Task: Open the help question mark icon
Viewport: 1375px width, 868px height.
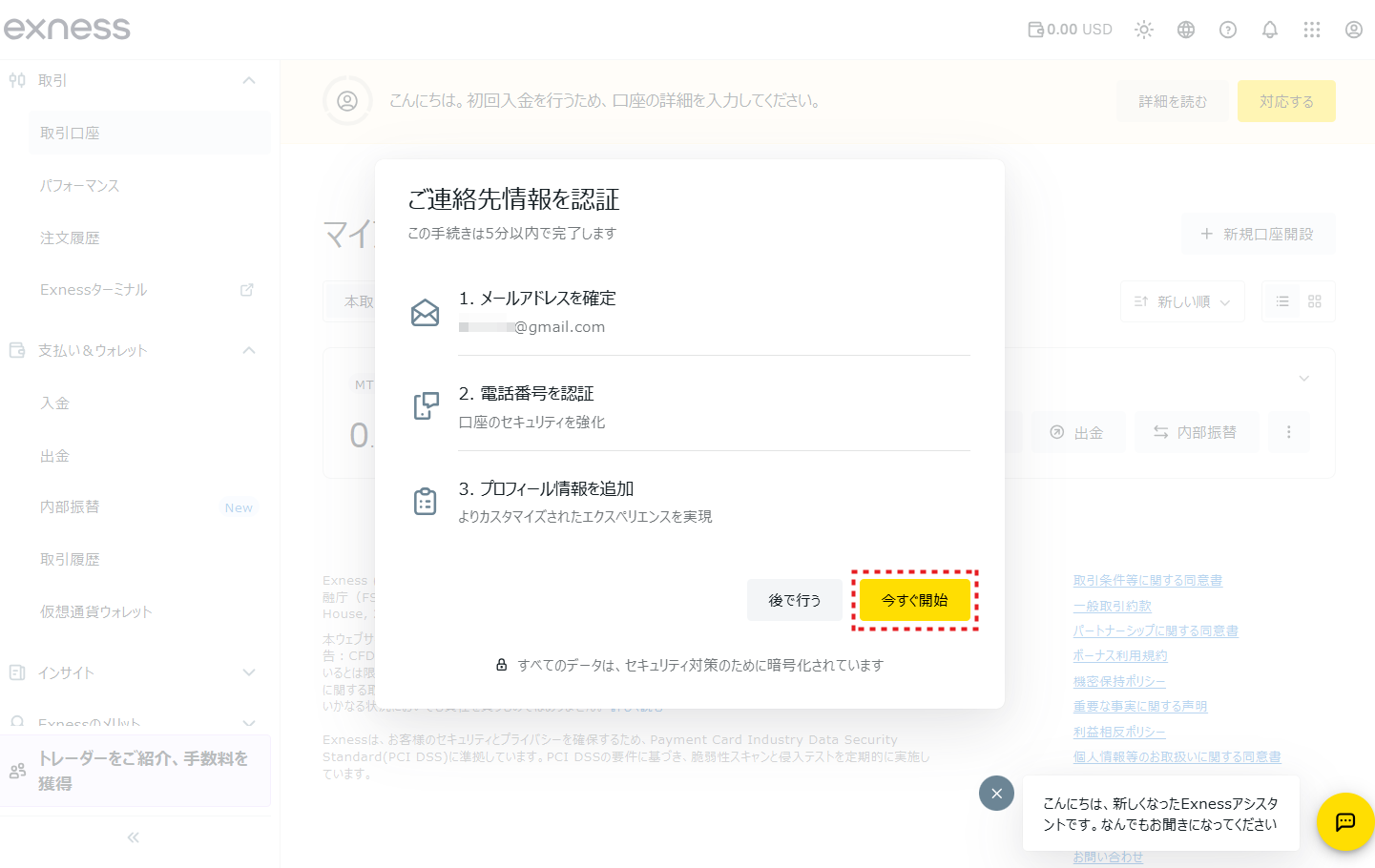Action: pyautogui.click(x=1228, y=30)
